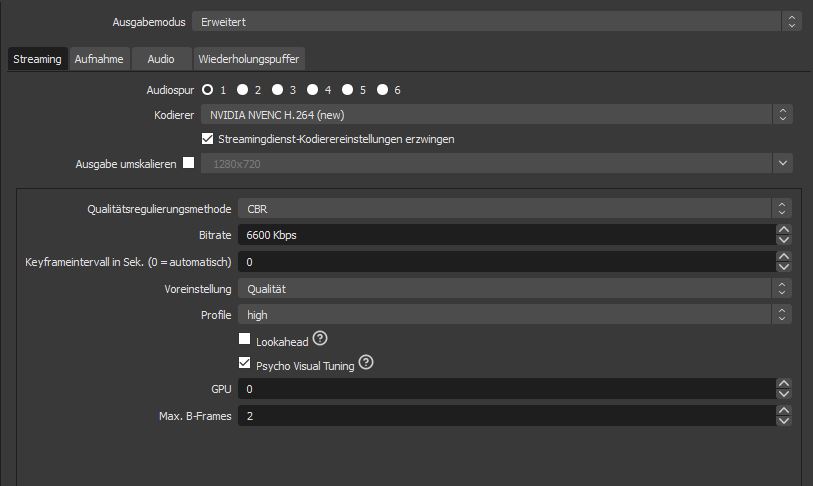Increase Bitrate with the up arrow
The width and height of the screenshot is (813, 486).
784,230
